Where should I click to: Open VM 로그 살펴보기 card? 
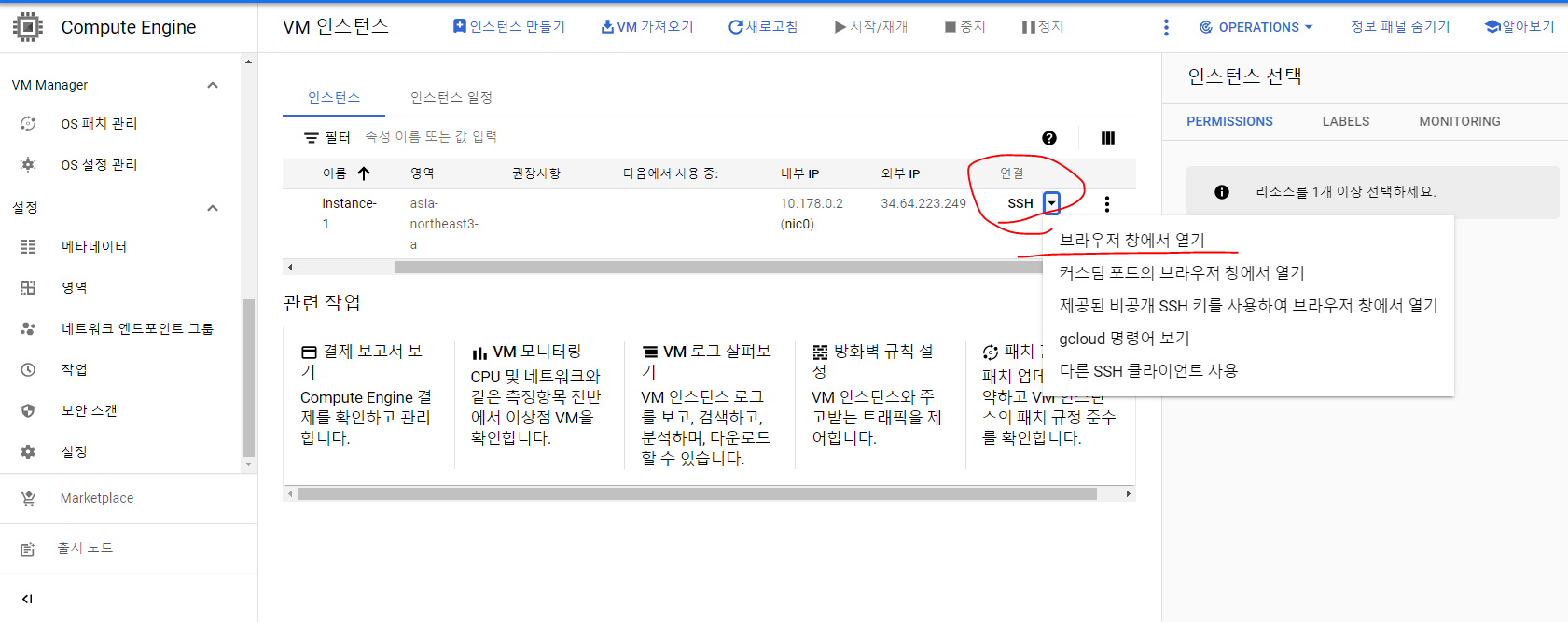pyautogui.click(x=709, y=405)
